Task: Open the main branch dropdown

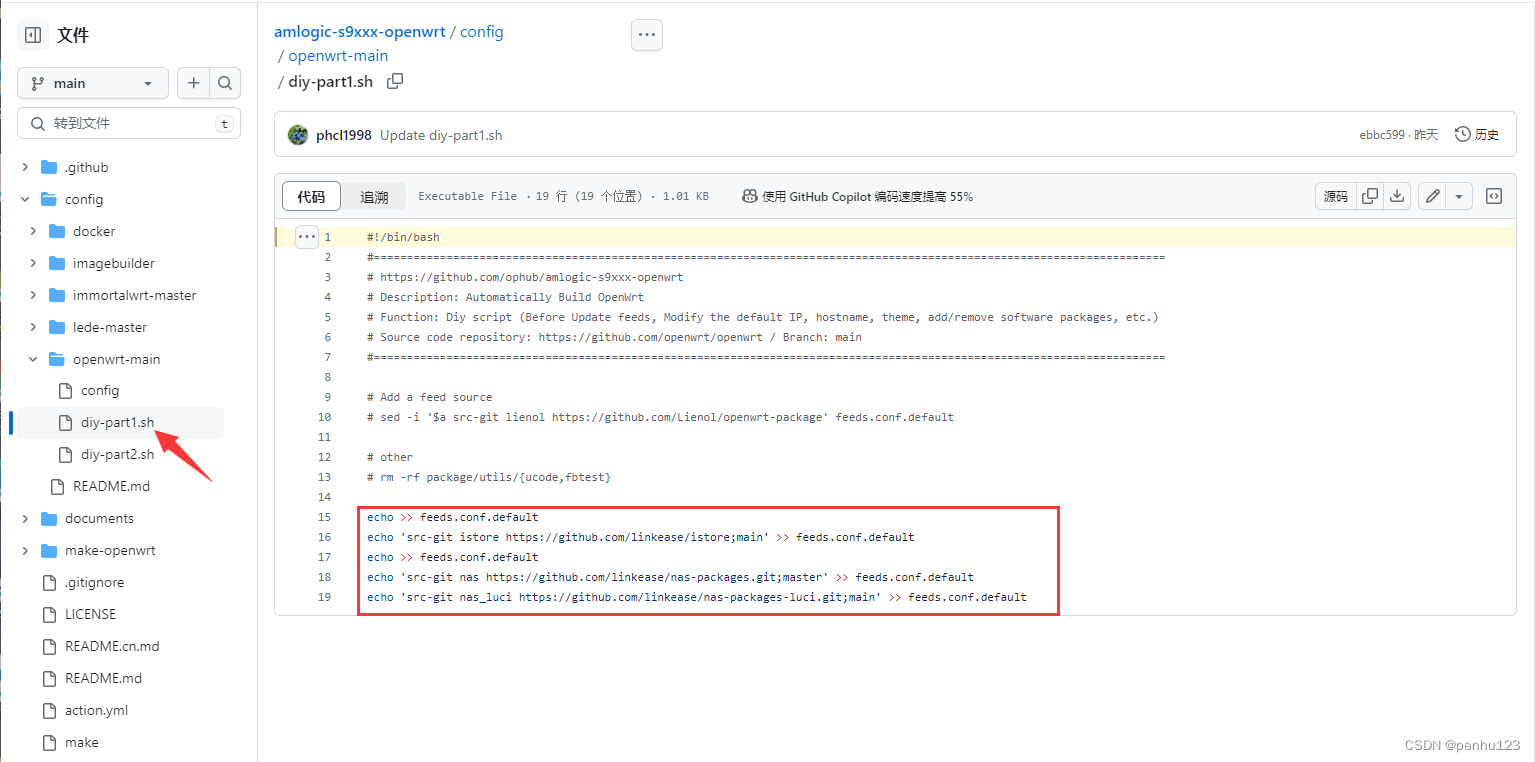Action: point(93,83)
